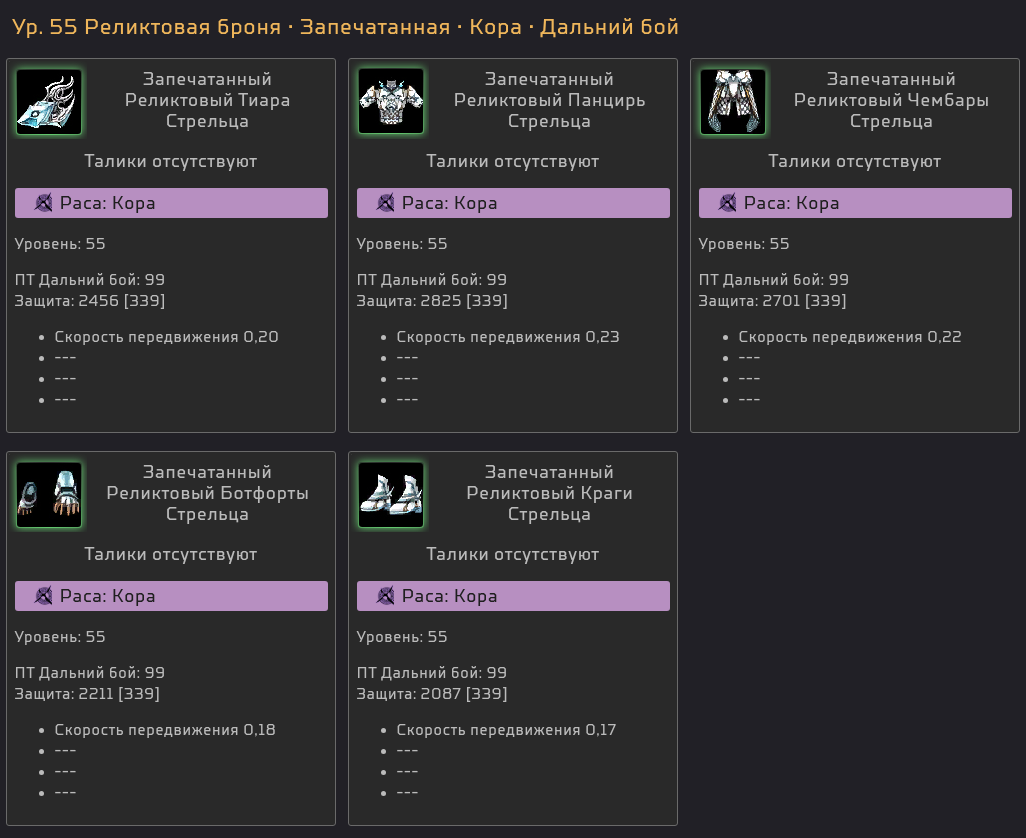Click the Реликтовый Краги Стрельца item icon

point(391,495)
